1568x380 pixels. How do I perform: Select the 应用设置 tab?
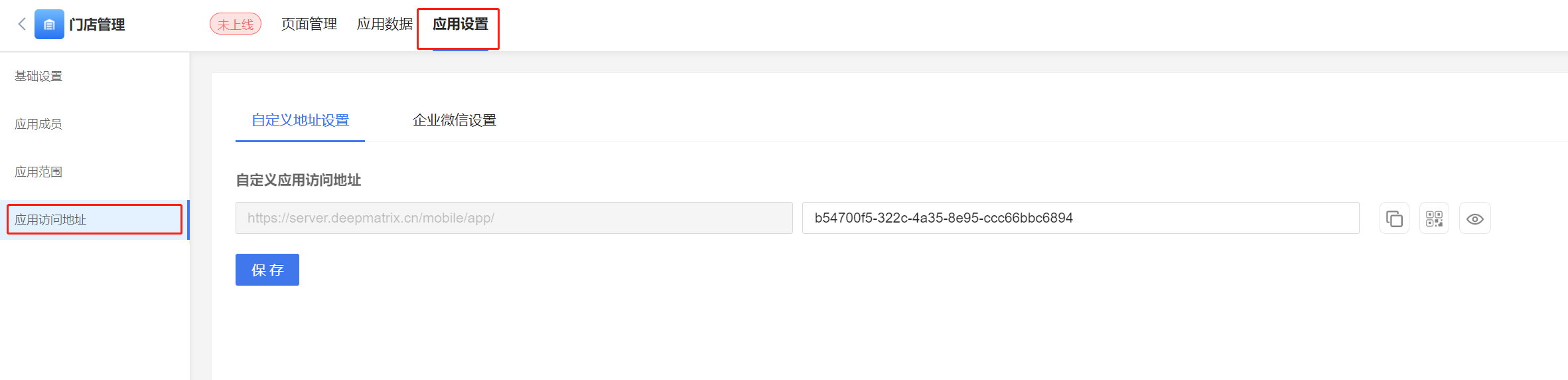tap(461, 25)
